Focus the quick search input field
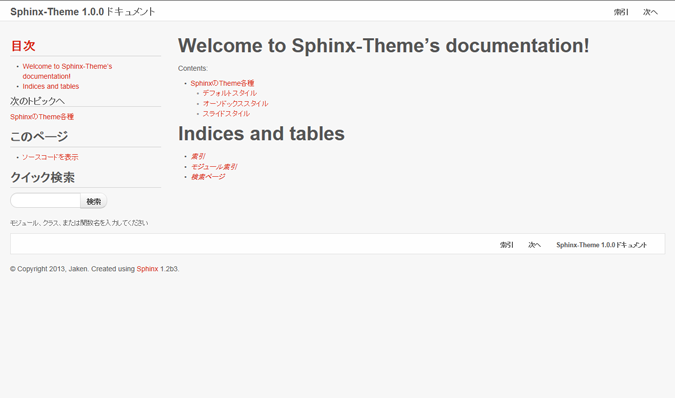 pyautogui.click(x=46, y=201)
